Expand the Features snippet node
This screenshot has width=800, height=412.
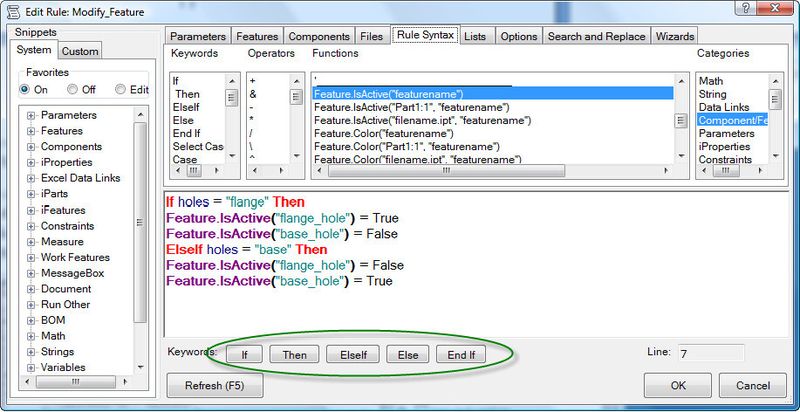31,132
